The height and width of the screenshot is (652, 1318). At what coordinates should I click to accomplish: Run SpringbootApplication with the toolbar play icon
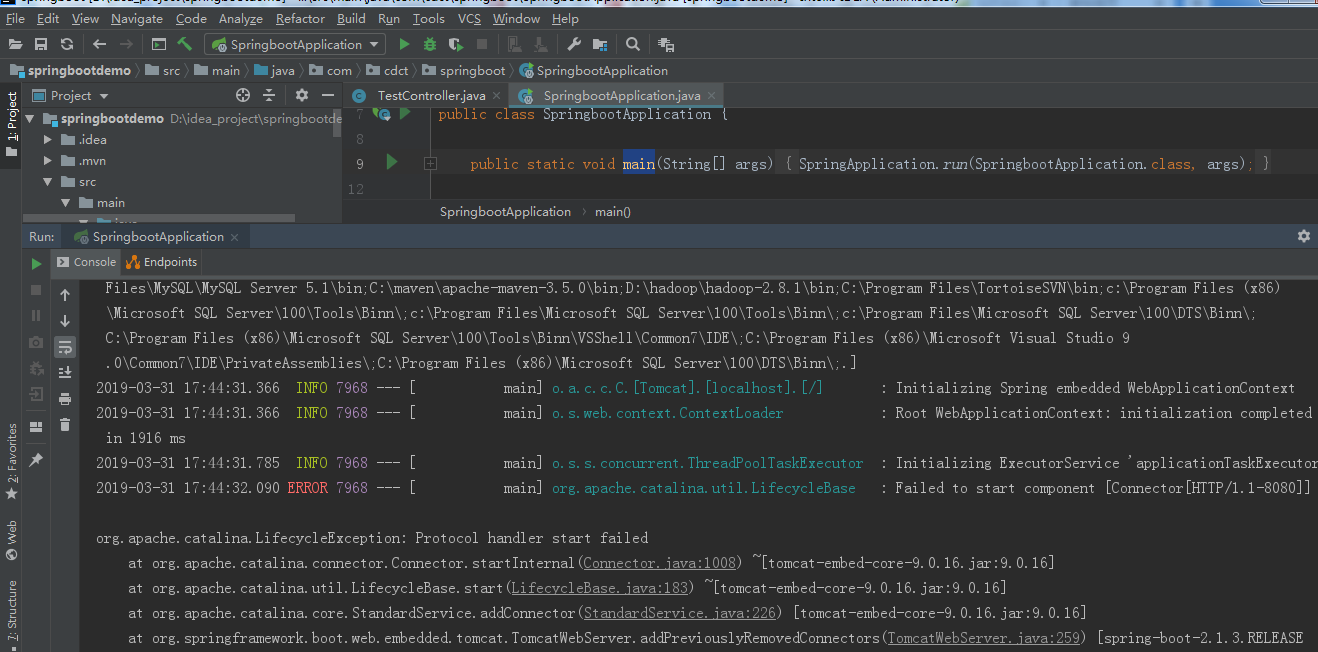[404, 44]
